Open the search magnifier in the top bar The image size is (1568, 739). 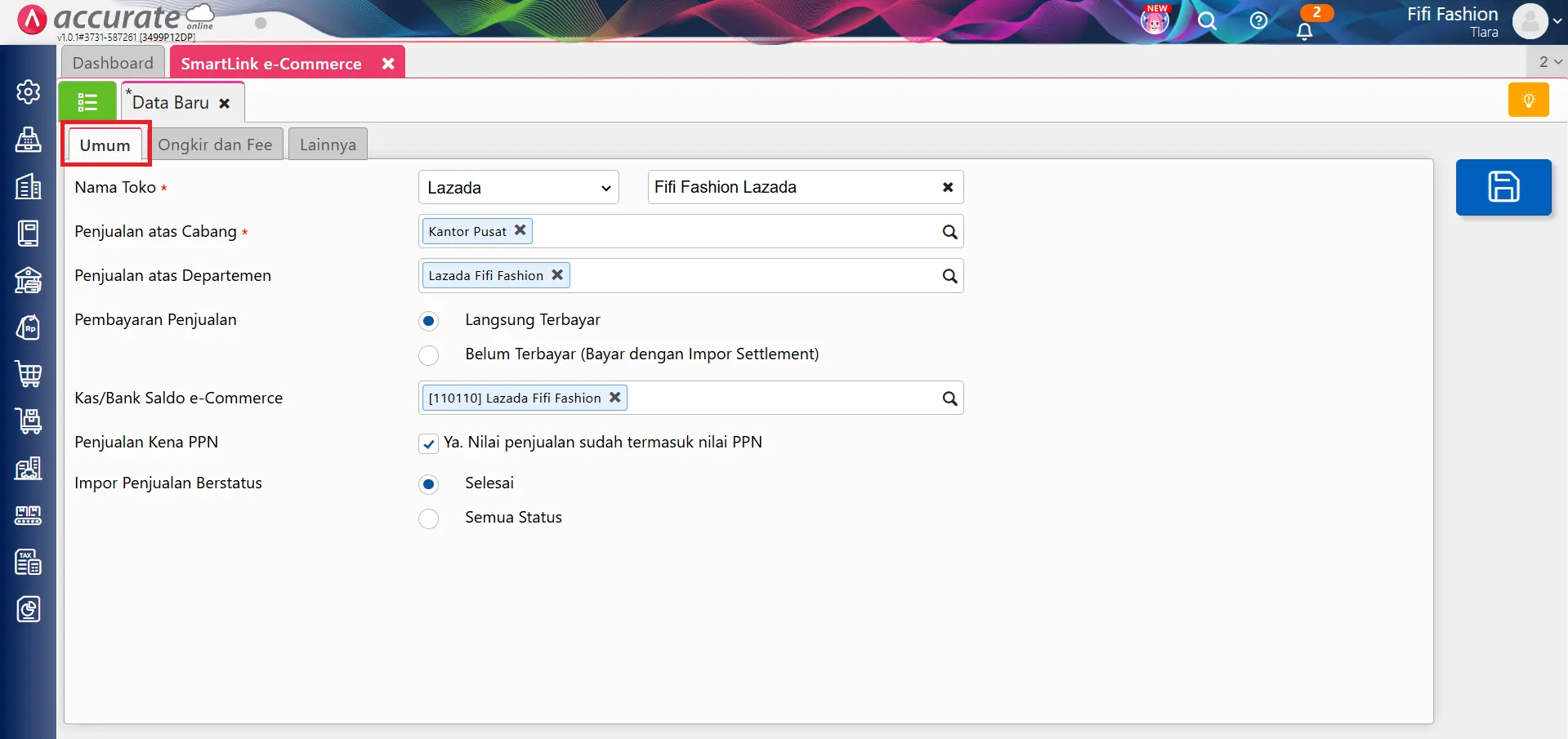pyautogui.click(x=1207, y=22)
